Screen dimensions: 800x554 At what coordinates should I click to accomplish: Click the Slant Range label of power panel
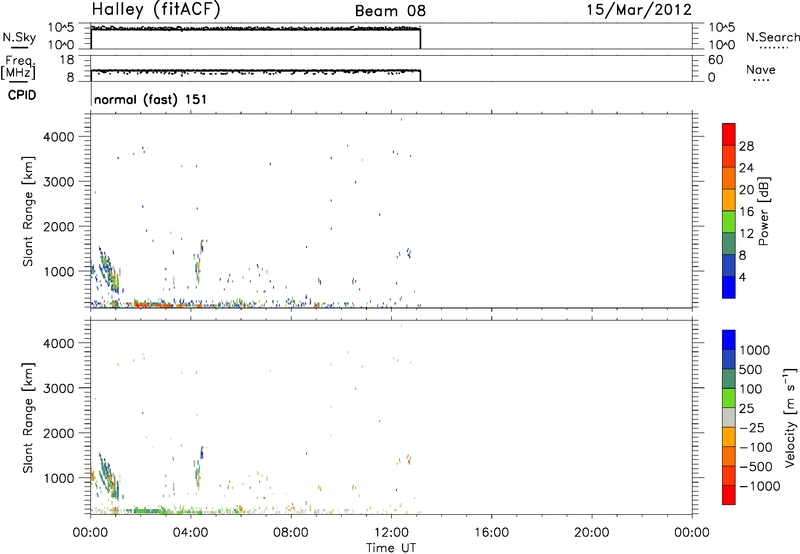tap(28, 211)
